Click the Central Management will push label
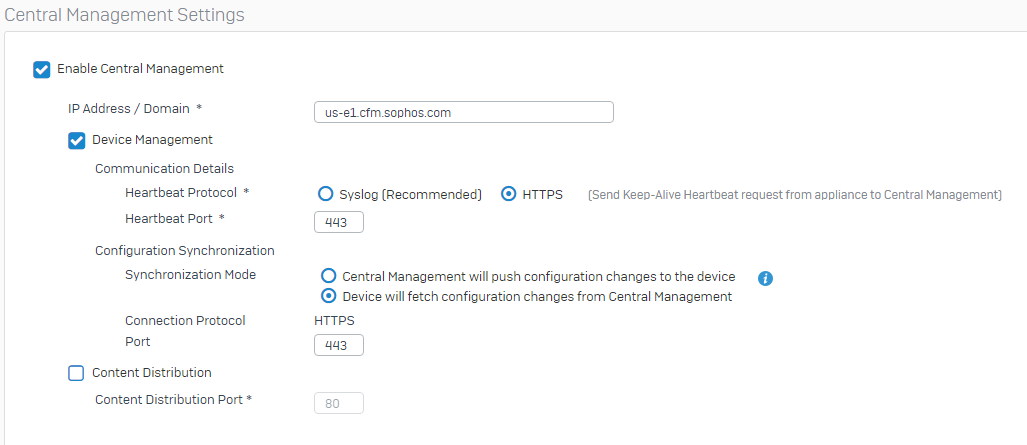 (539, 276)
